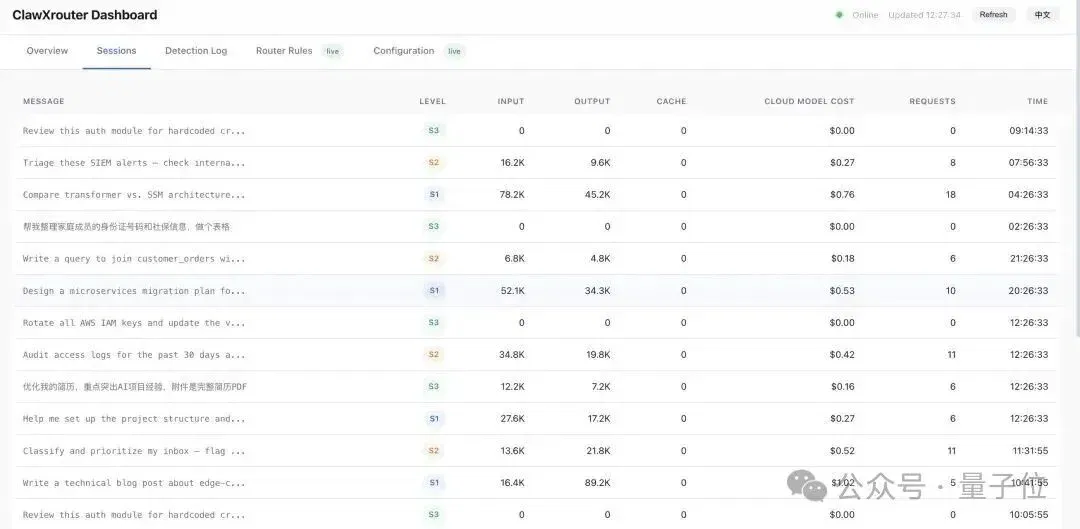Switch to the Detection Log tab
The image size is (1080, 529).
(196, 51)
